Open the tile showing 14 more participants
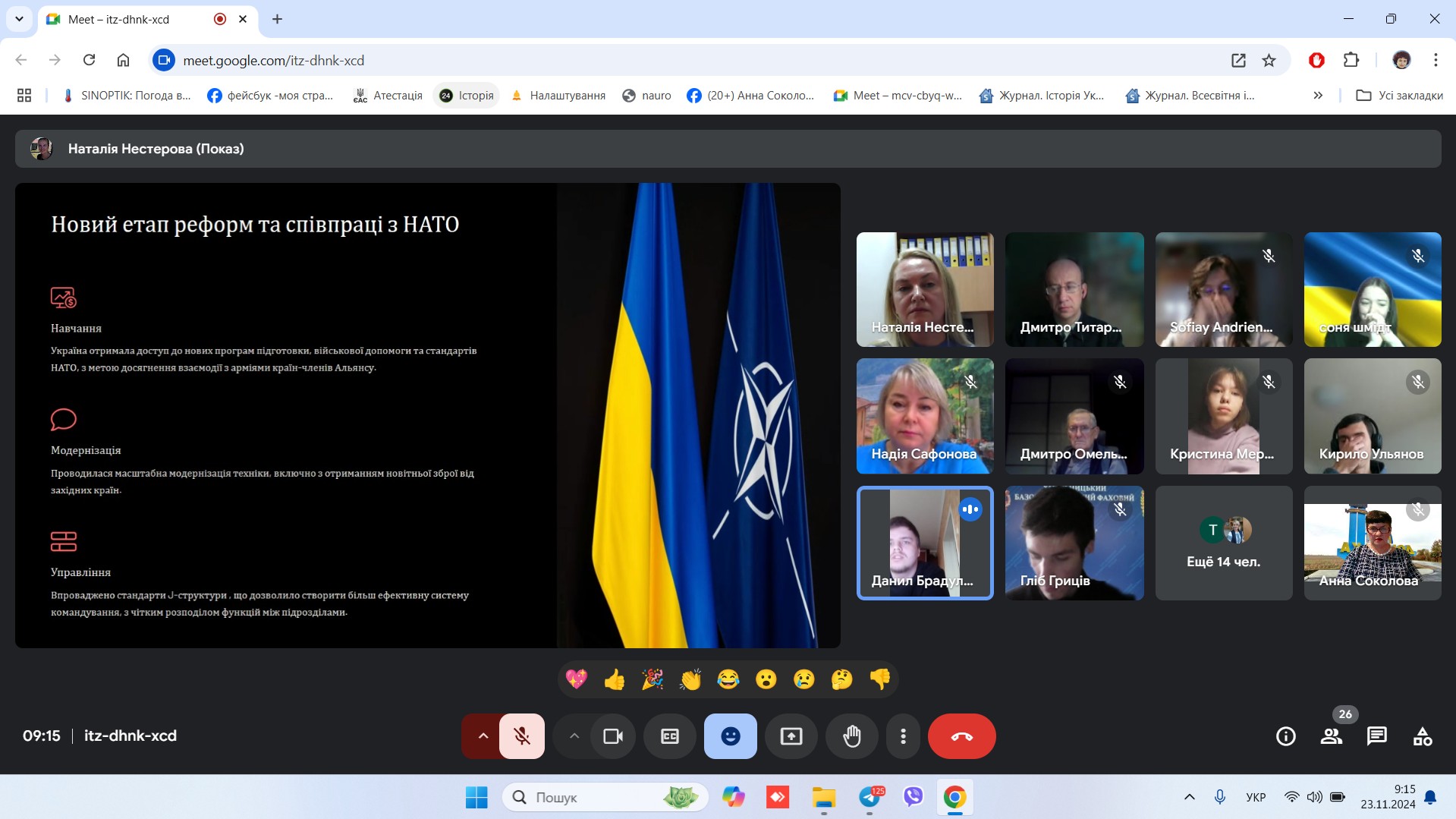 click(x=1224, y=543)
